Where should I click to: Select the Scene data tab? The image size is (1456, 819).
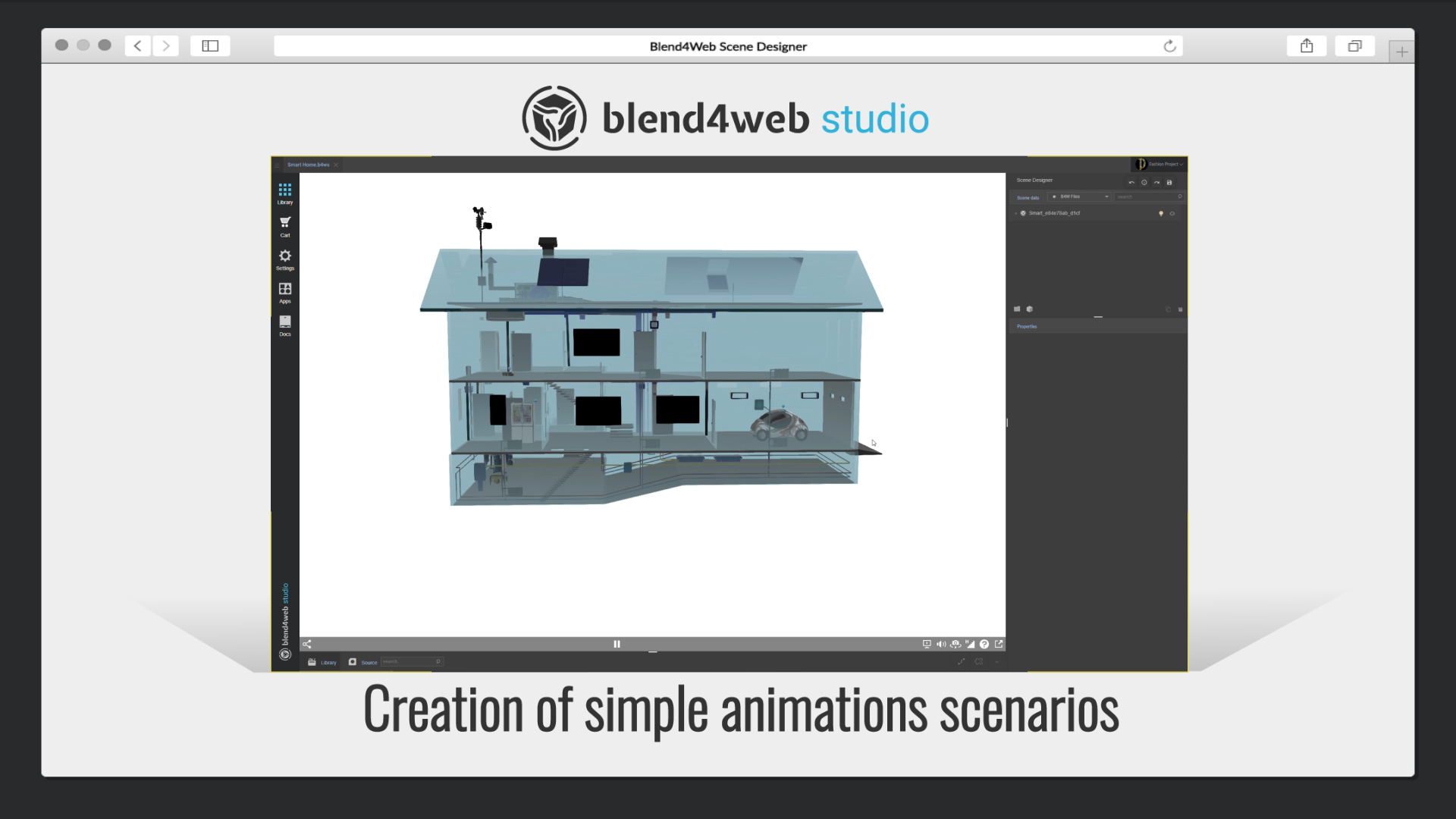tap(1028, 197)
